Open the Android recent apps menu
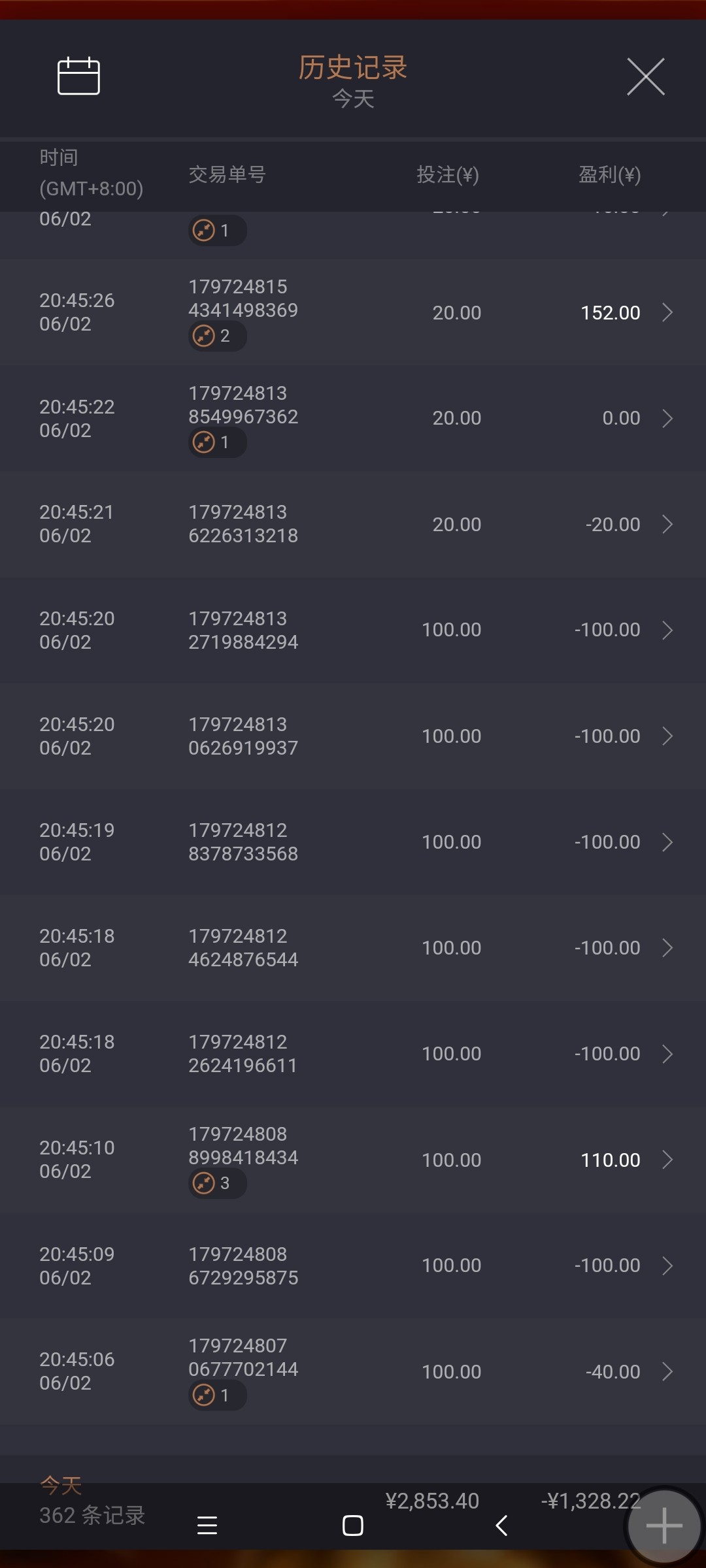 207,1526
